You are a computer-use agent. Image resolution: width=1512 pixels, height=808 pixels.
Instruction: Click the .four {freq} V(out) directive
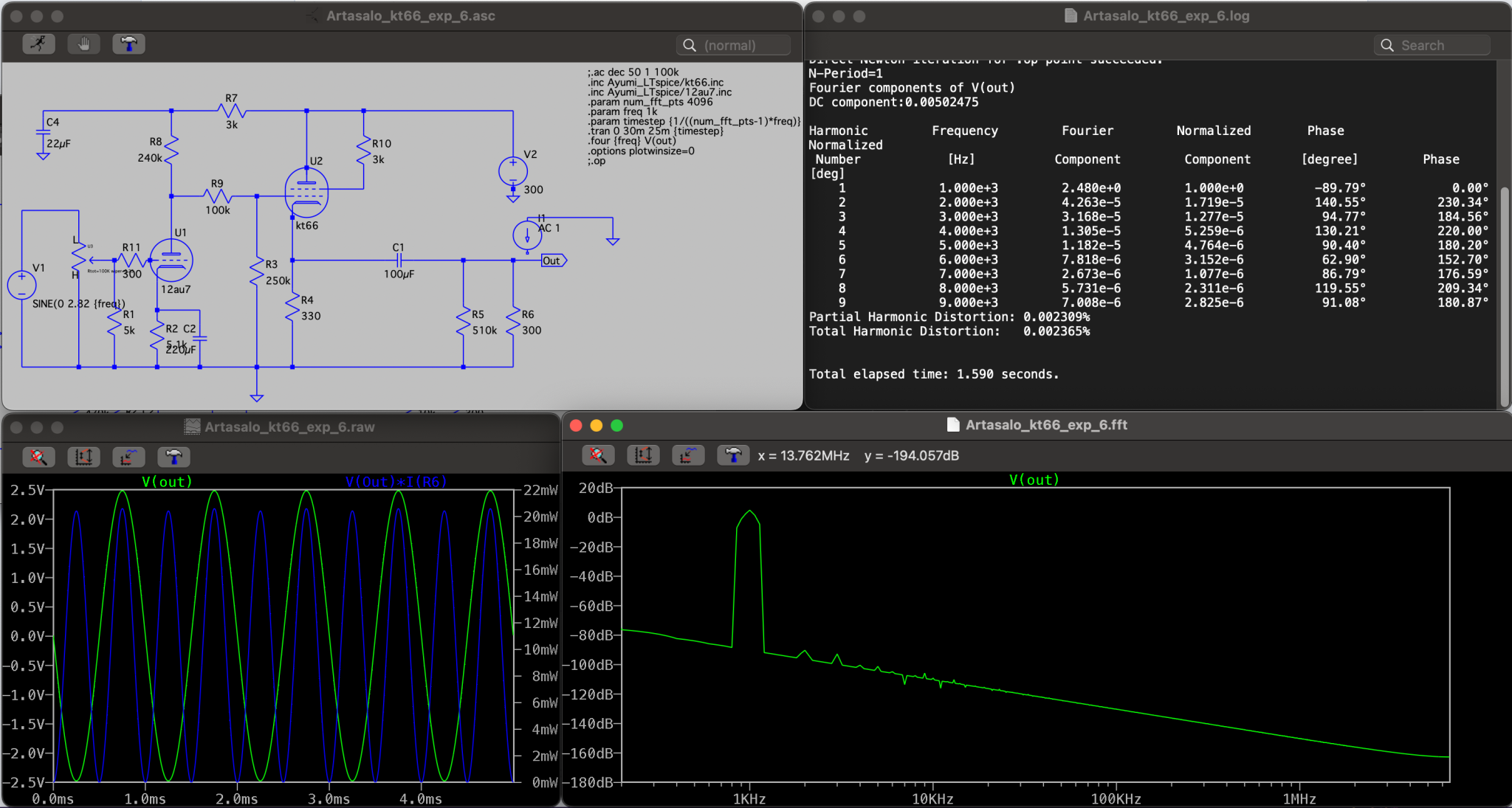coord(632,141)
